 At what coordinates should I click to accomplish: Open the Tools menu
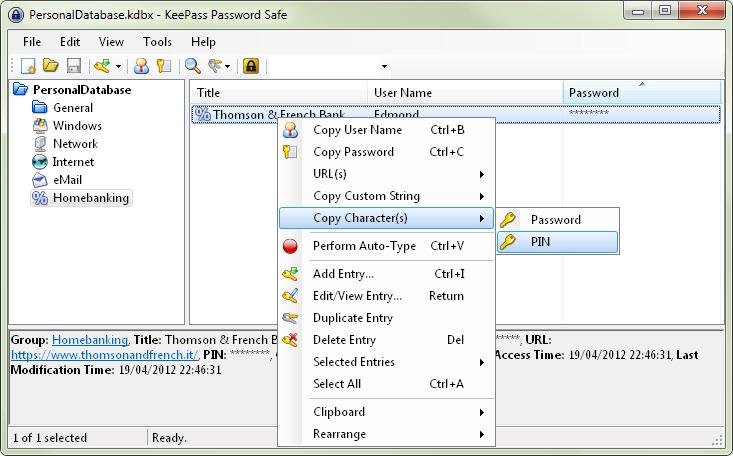158,42
